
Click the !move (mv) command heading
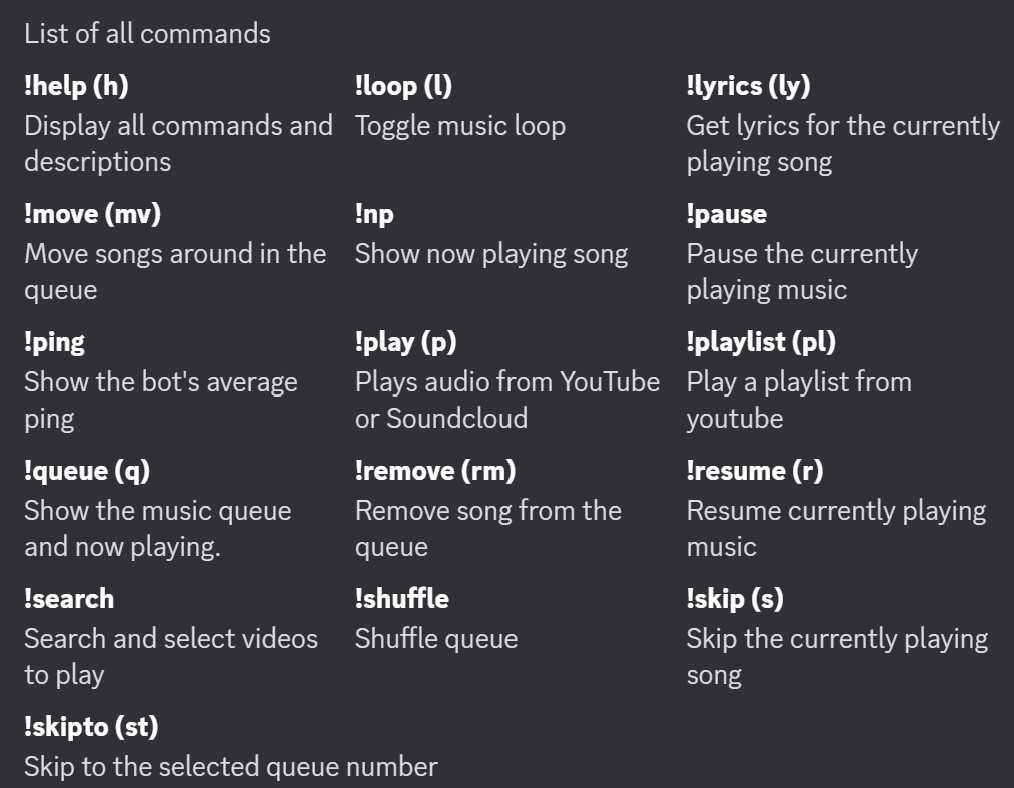pos(92,214)
